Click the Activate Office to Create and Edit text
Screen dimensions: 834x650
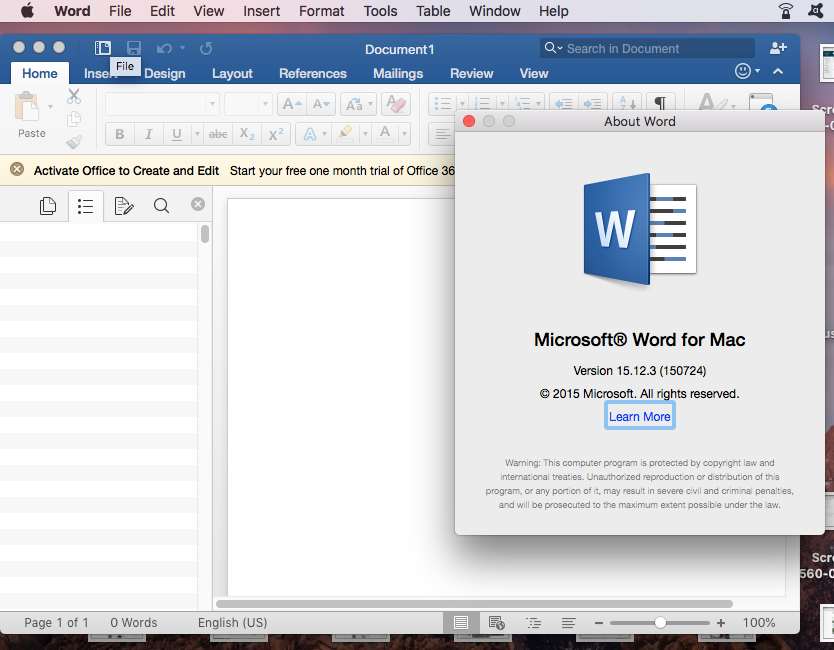pos(126,171)
